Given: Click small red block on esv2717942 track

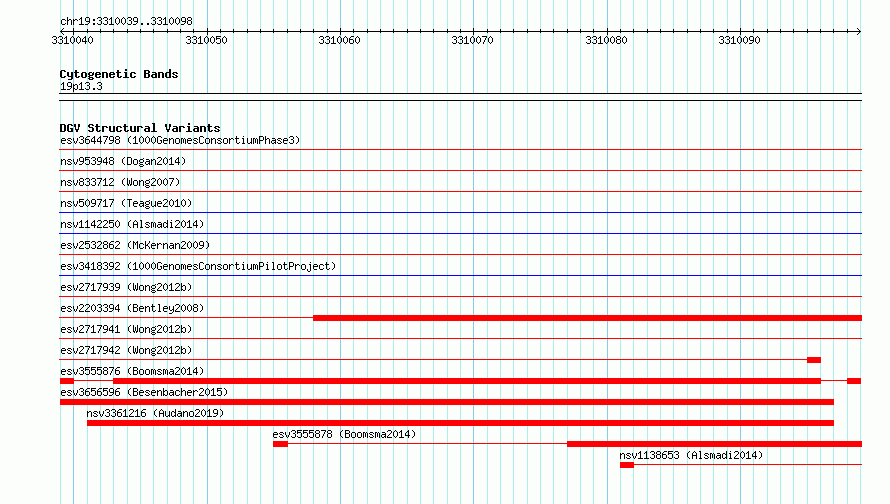Looking at the screenshot, I should (x=814, y=360).
